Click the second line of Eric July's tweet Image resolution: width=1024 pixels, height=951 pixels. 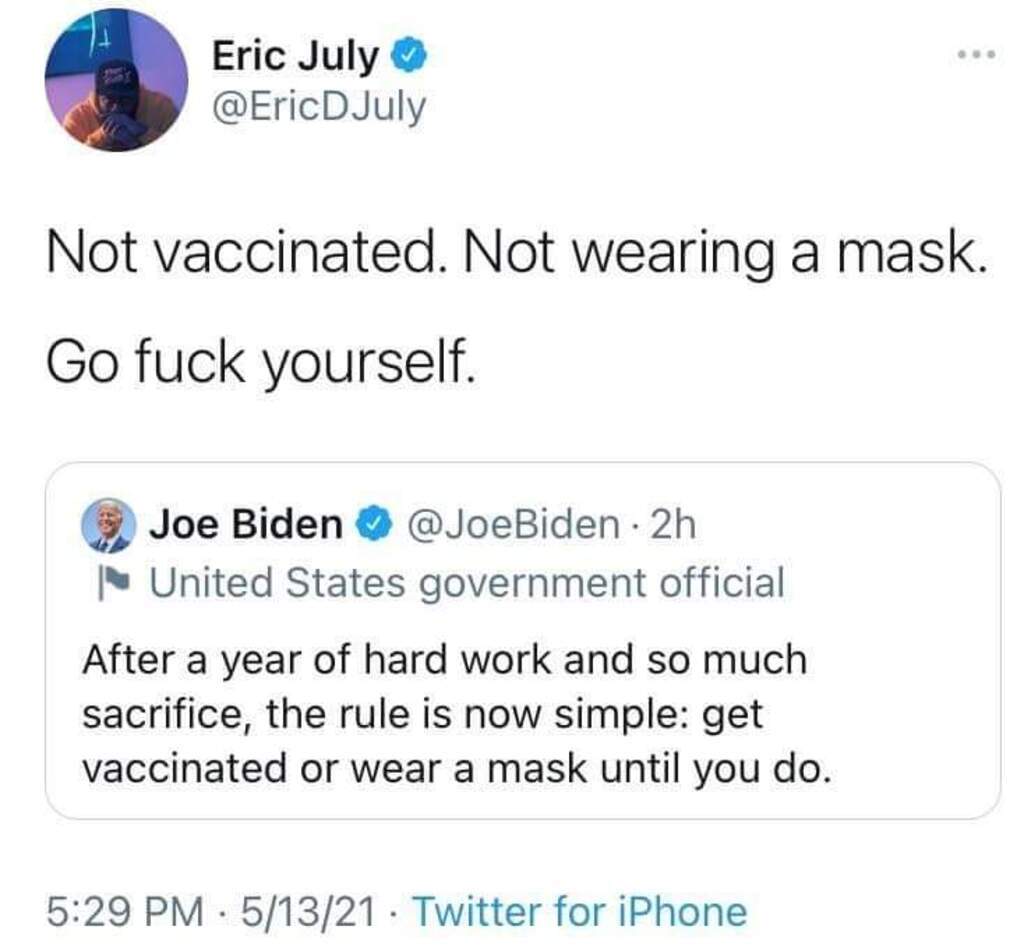tap(257, 363)
